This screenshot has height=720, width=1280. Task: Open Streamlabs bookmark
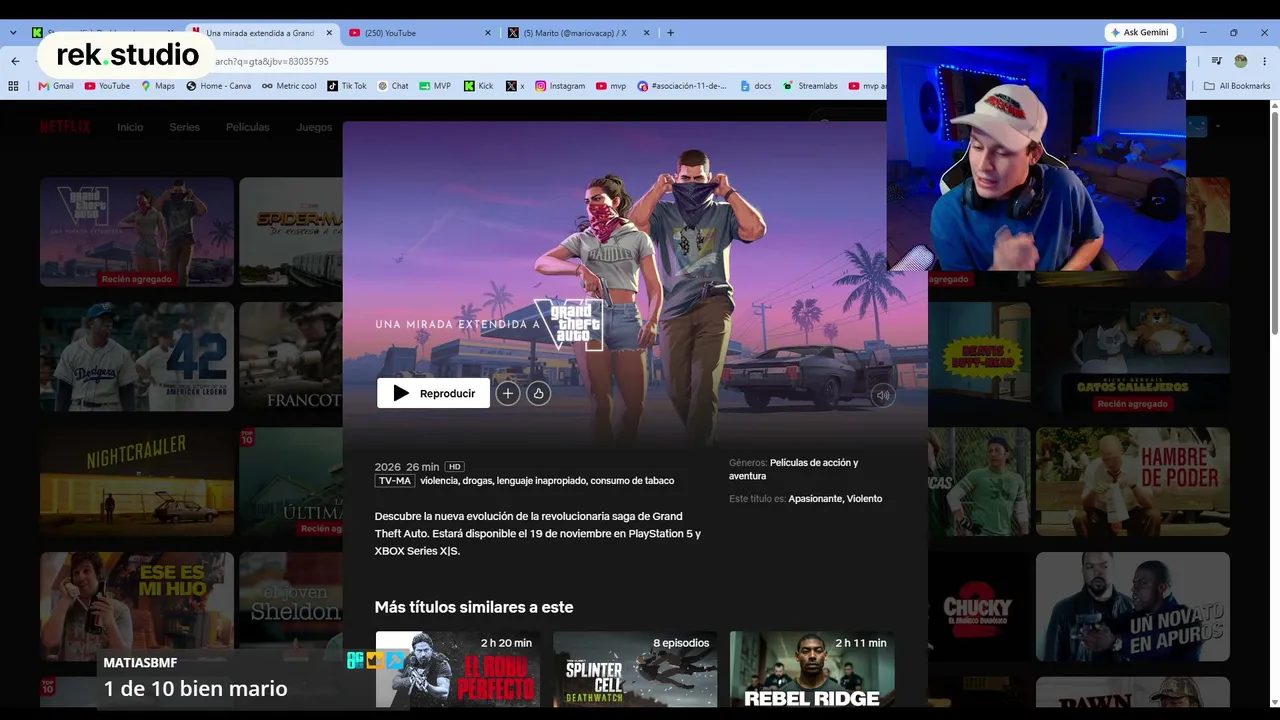point(810,86)
